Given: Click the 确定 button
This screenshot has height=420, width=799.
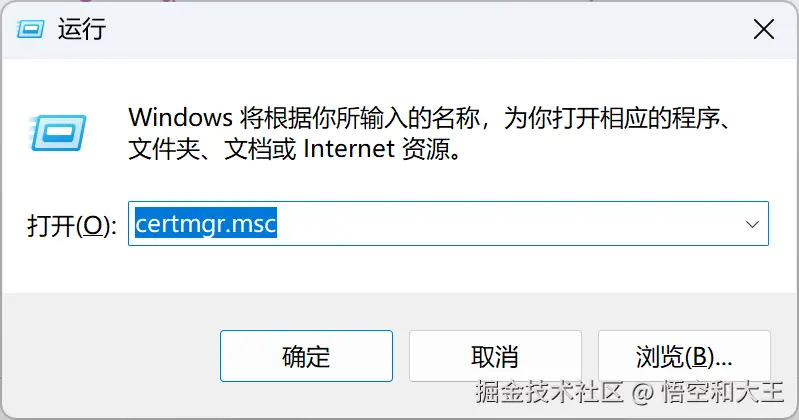Looking at the screenshot, I should coord(306,356).
